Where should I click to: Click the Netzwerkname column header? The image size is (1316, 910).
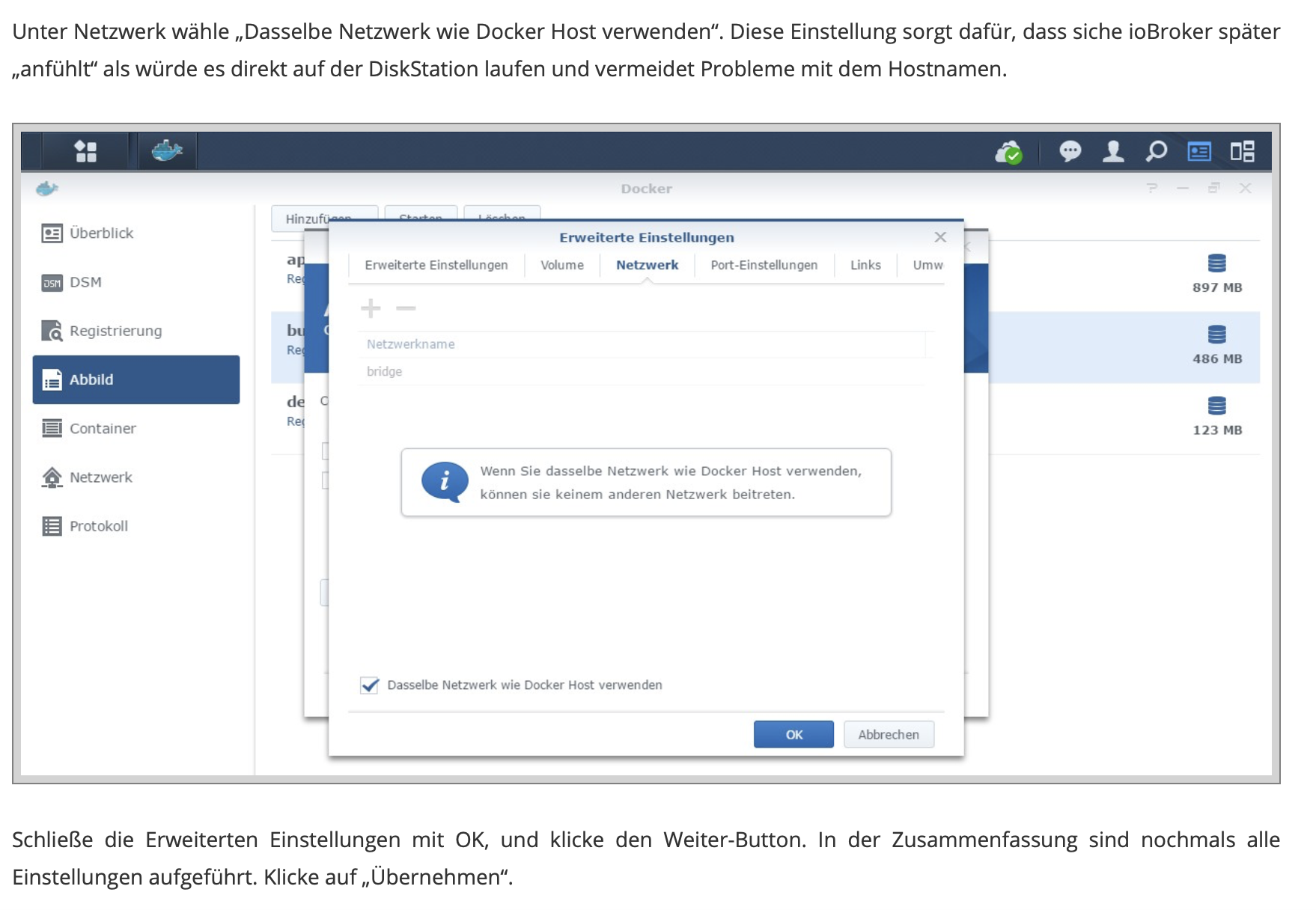click(642, 344)
